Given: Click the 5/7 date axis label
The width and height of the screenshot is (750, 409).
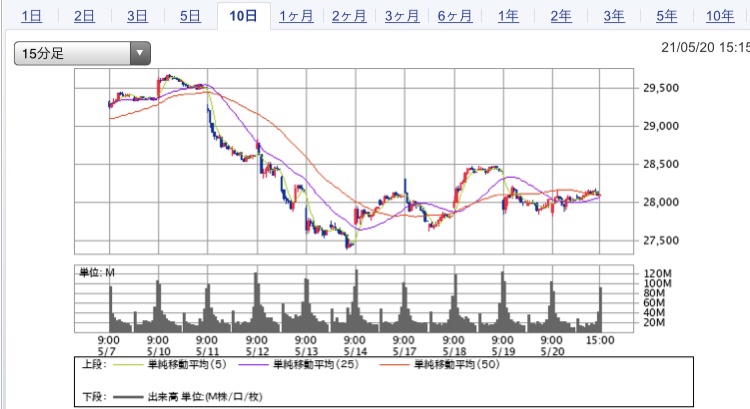Looking at the screenshot, I should point(107,352).
